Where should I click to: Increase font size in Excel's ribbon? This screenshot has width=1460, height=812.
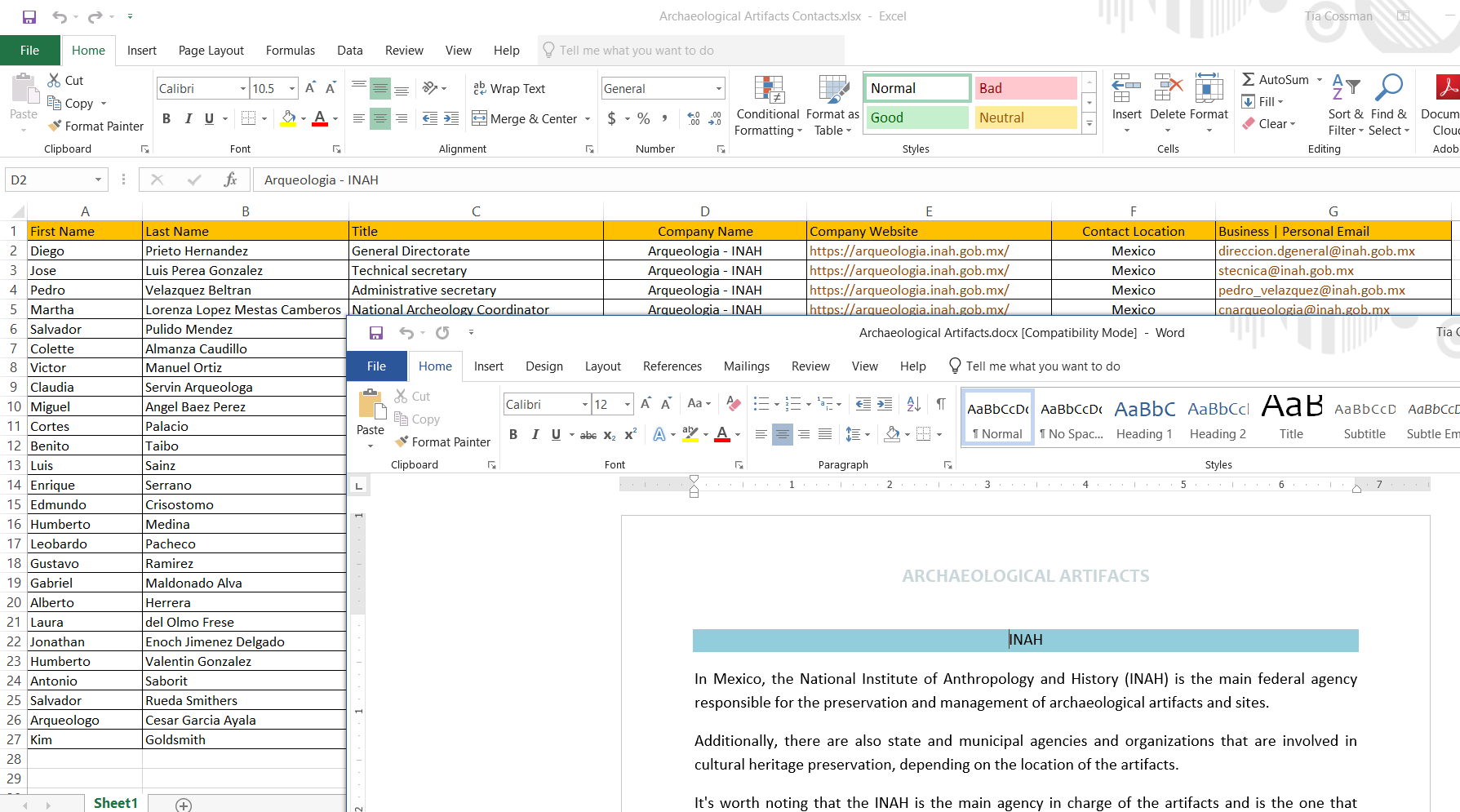310,88
